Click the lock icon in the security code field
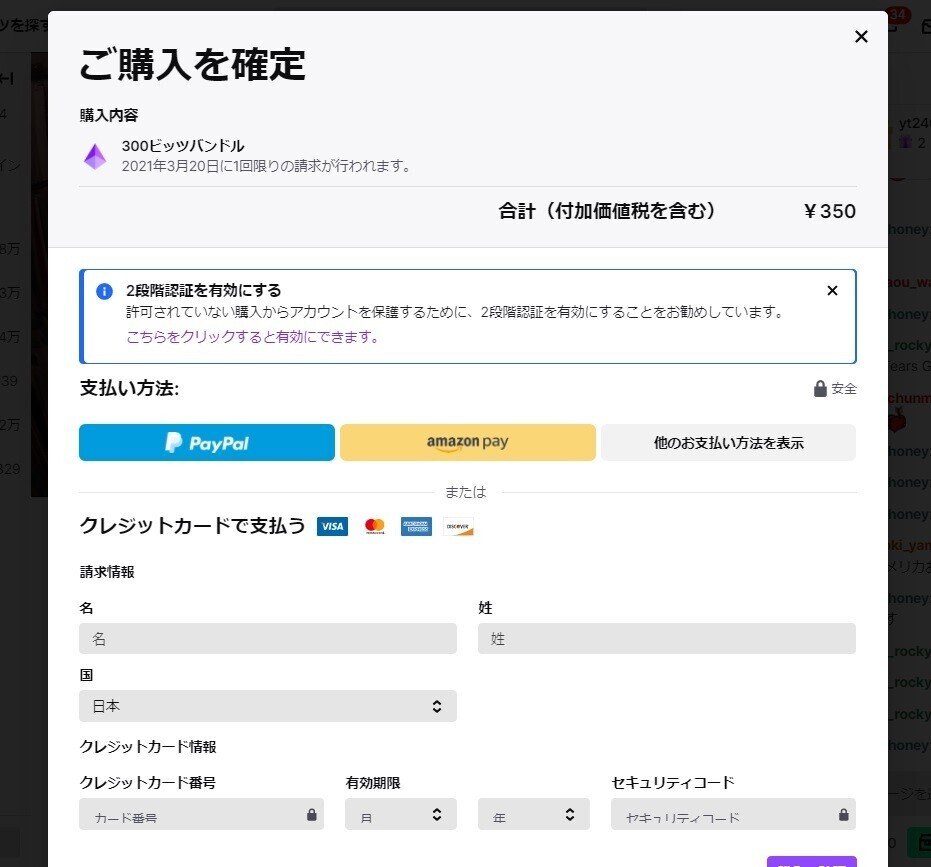This screenshot has height=867, width=931. coord(843,814)
